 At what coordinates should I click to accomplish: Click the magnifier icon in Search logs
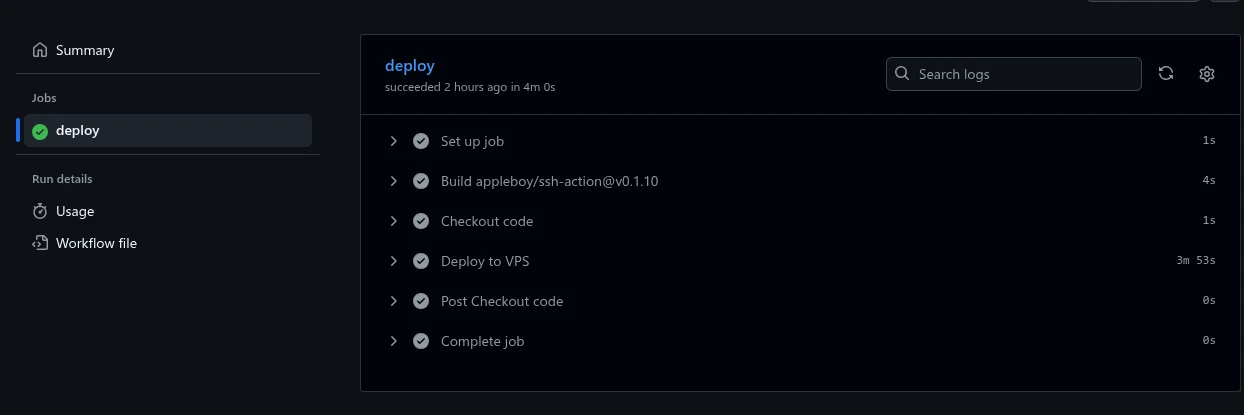[x=902, y=74]
